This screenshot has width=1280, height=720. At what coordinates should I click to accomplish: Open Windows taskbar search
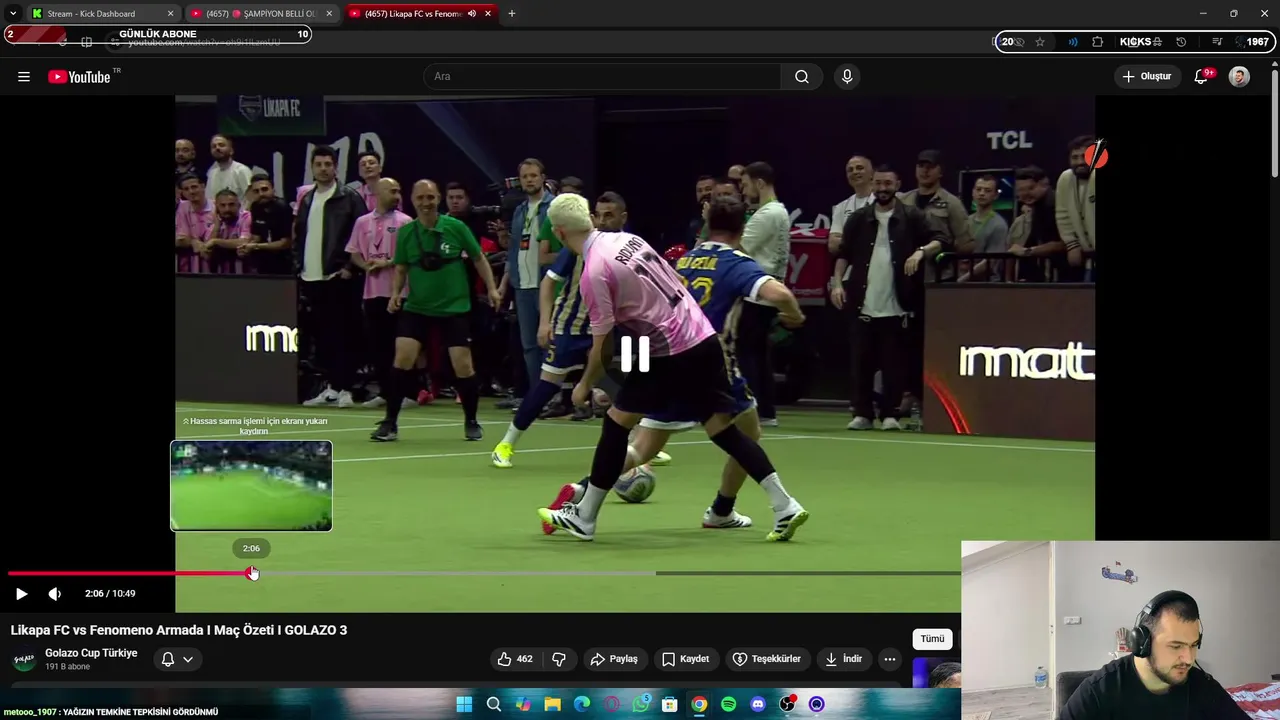493,705
